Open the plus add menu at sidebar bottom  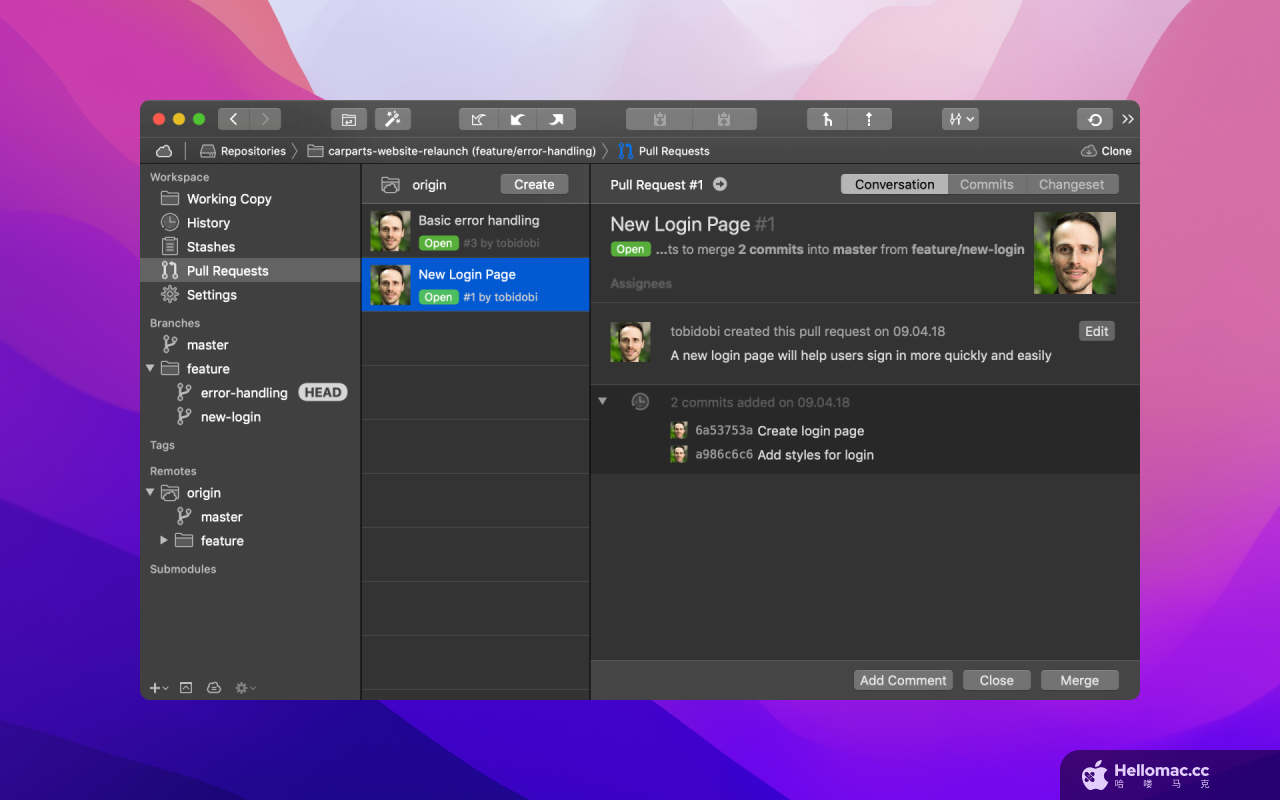pos(159,688)
